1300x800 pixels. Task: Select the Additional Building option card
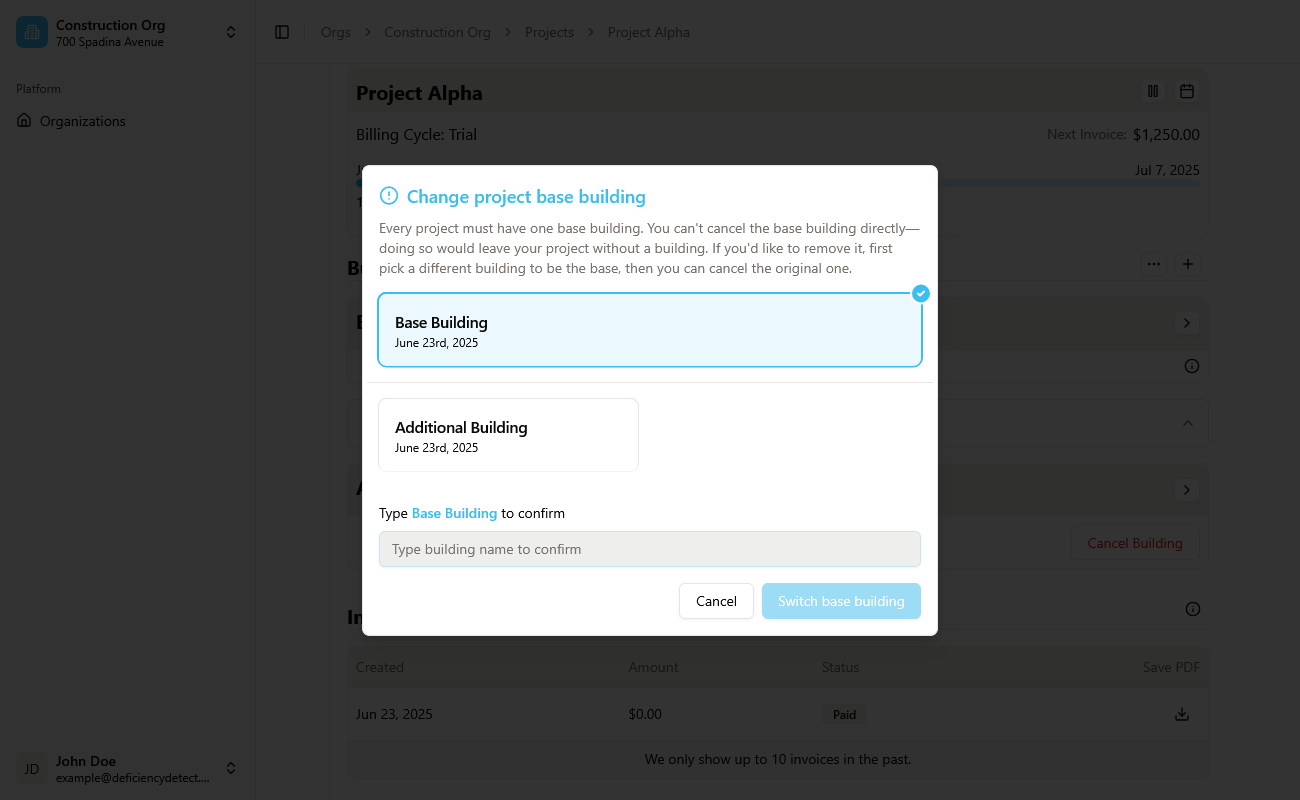pos(508,435)
